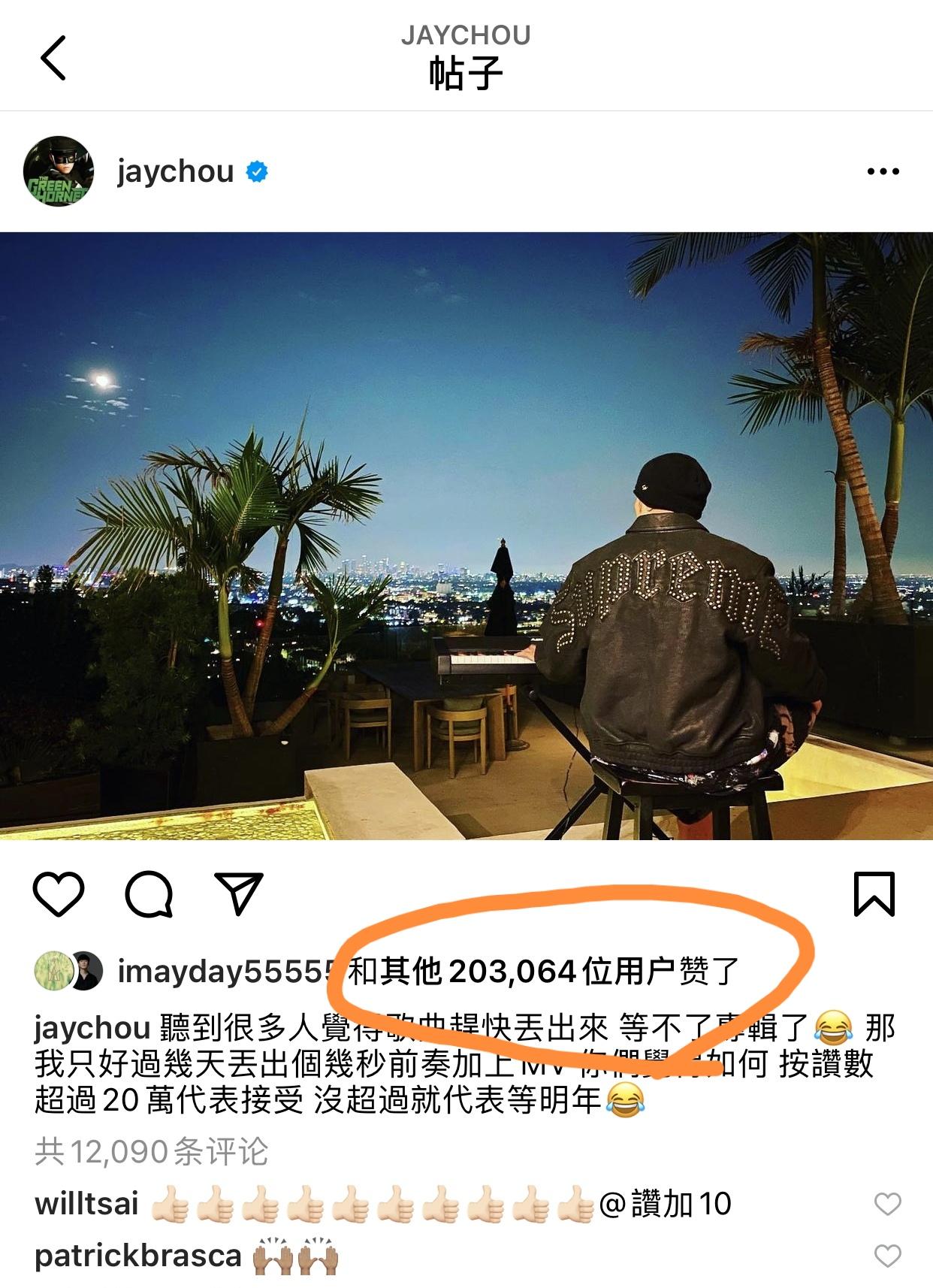View all 12,090 comments

[x=152, y=1151]
